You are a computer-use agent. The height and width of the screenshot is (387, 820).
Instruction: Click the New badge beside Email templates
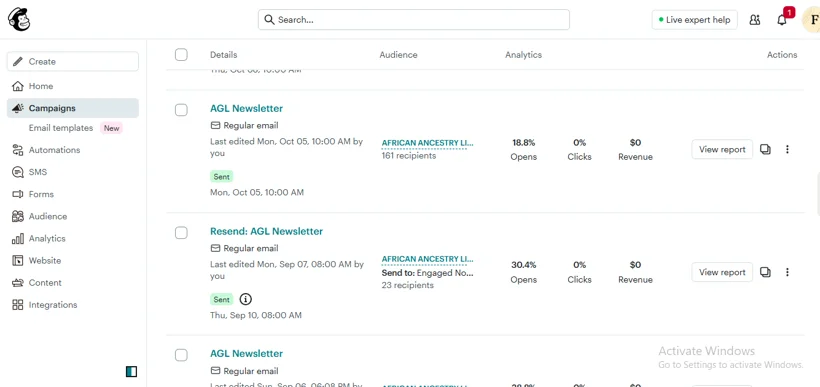111,128
